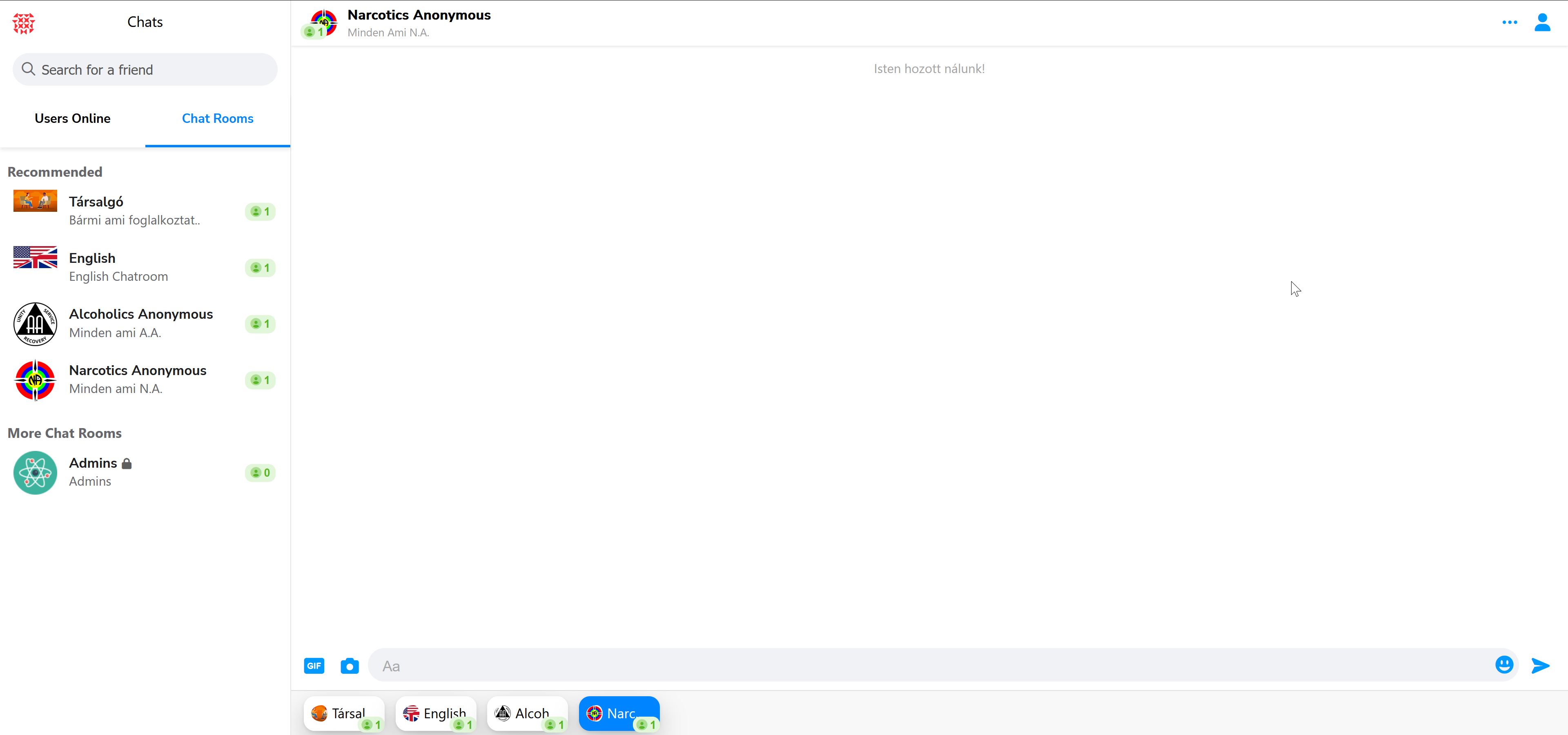Click the GIF button
This screenshot has width=1568, height=735.
(x=314, y=666)
